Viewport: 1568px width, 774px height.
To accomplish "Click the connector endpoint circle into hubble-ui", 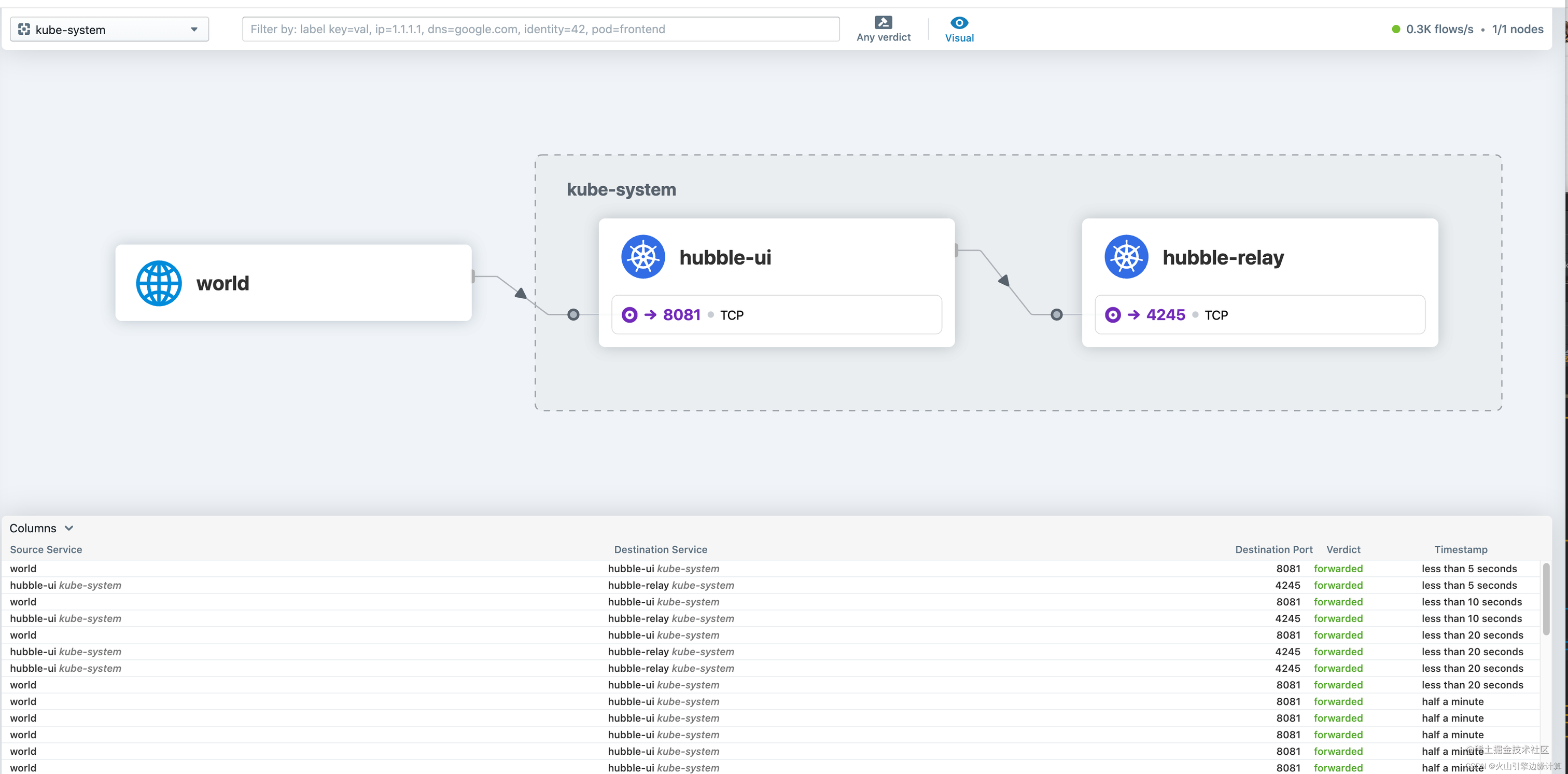I will pos(573,315).
